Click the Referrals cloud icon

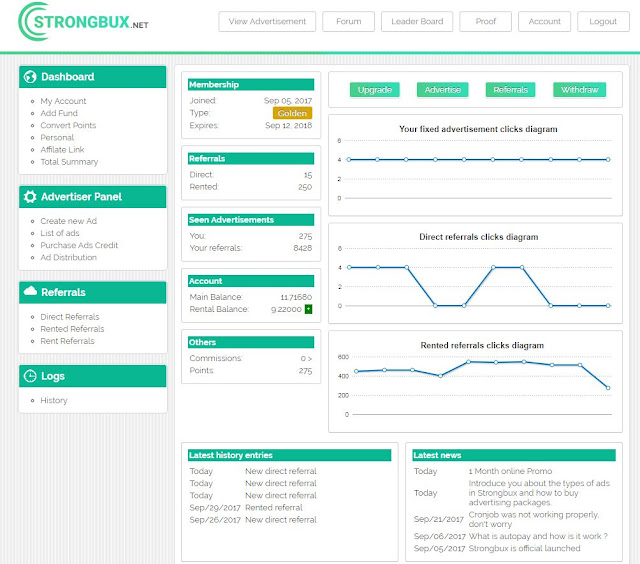click(30, 291)
